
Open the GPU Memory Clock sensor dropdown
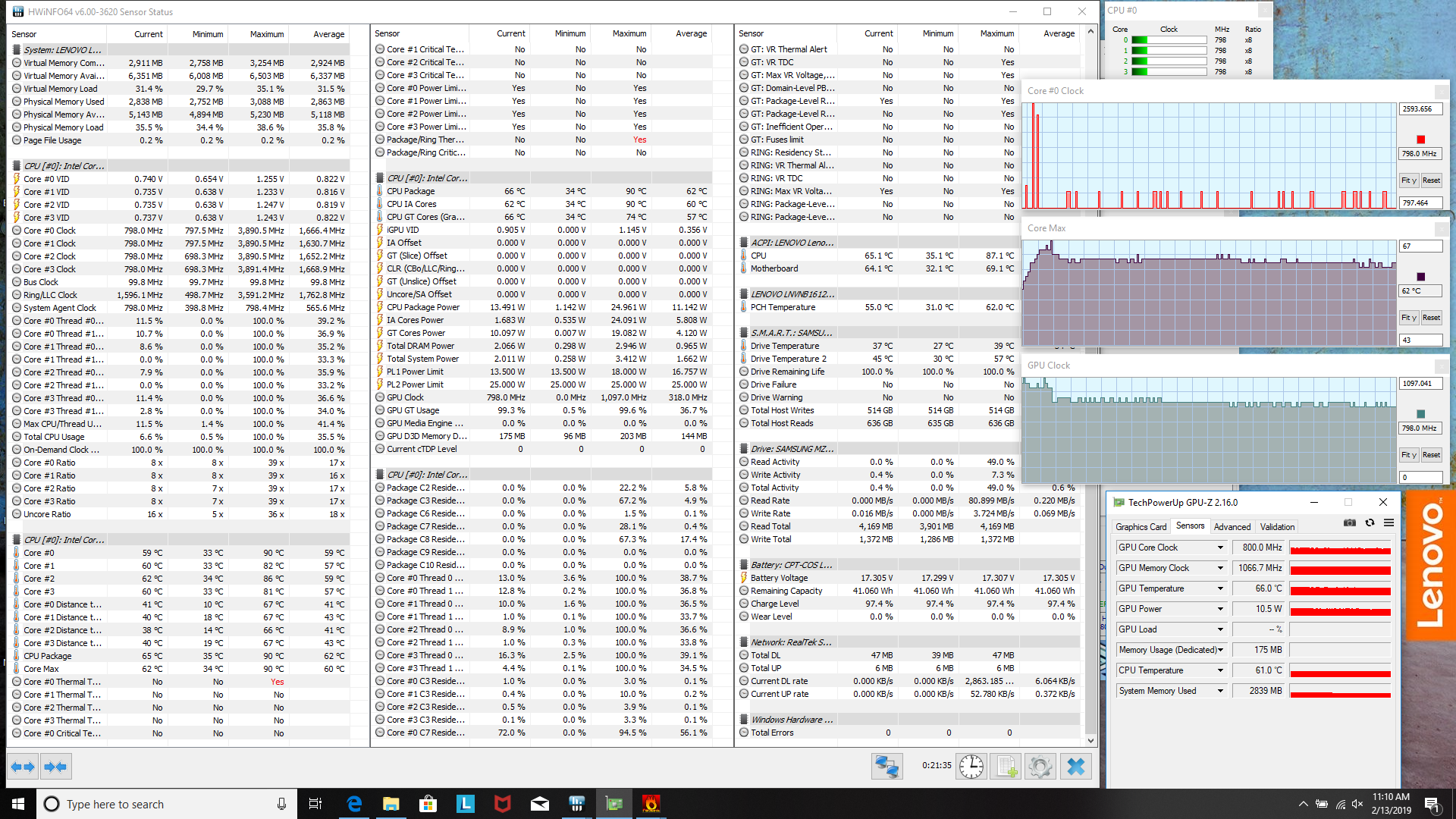[x=1220, y=568]
